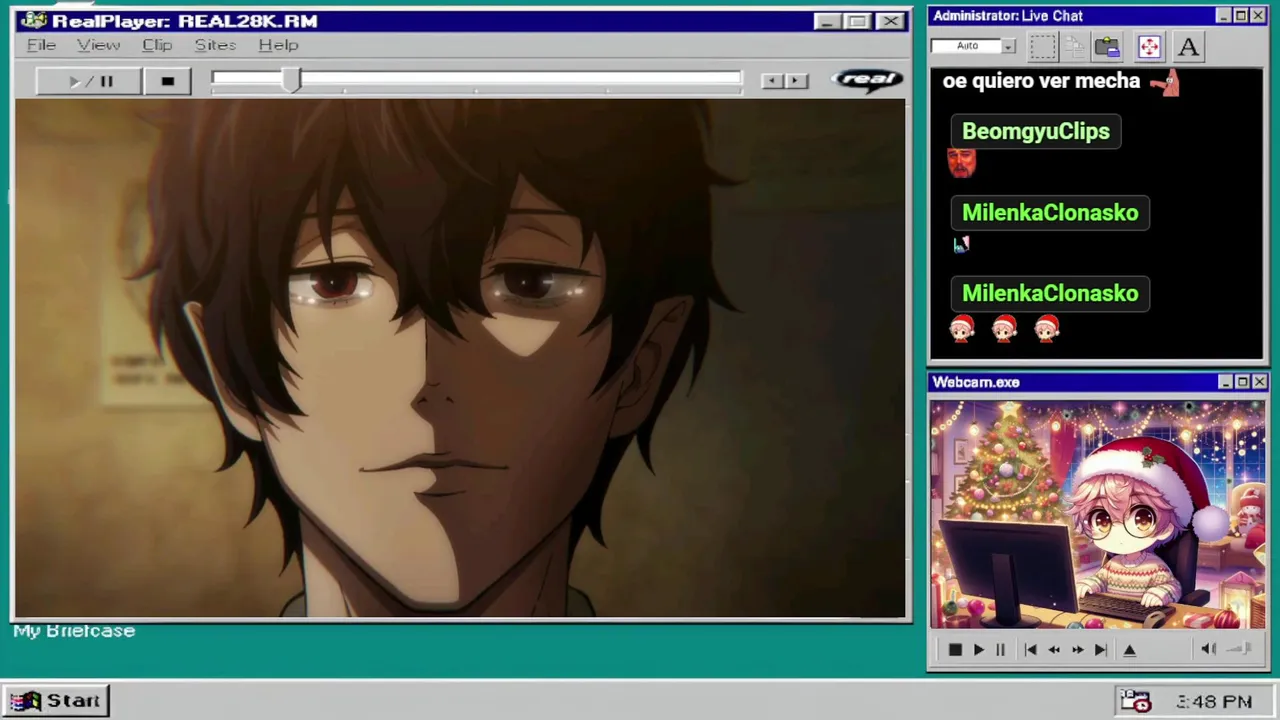Click the system tray scheduler icon
The height and width of the screenshot is (720, 1280).
(1136, 701)
